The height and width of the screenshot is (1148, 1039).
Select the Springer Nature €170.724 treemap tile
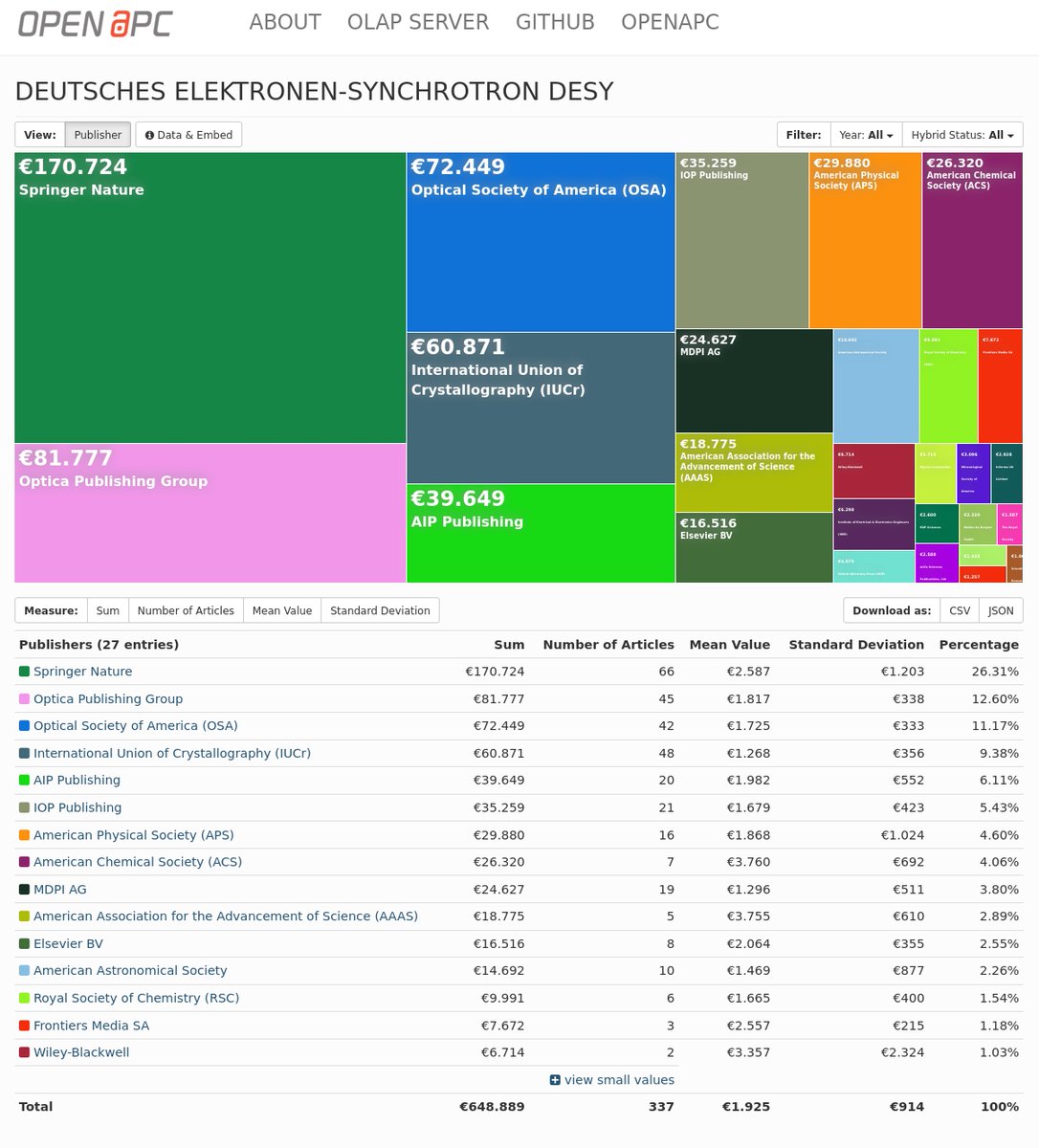tap(210, 298)
